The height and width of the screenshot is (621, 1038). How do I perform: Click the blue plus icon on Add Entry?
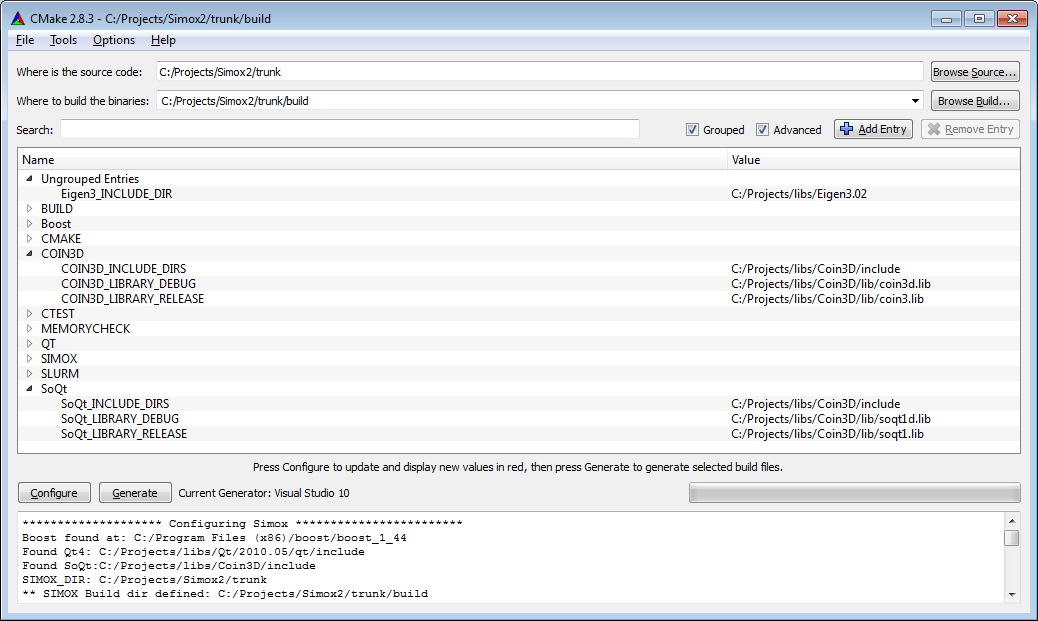(x=846, y=129)
